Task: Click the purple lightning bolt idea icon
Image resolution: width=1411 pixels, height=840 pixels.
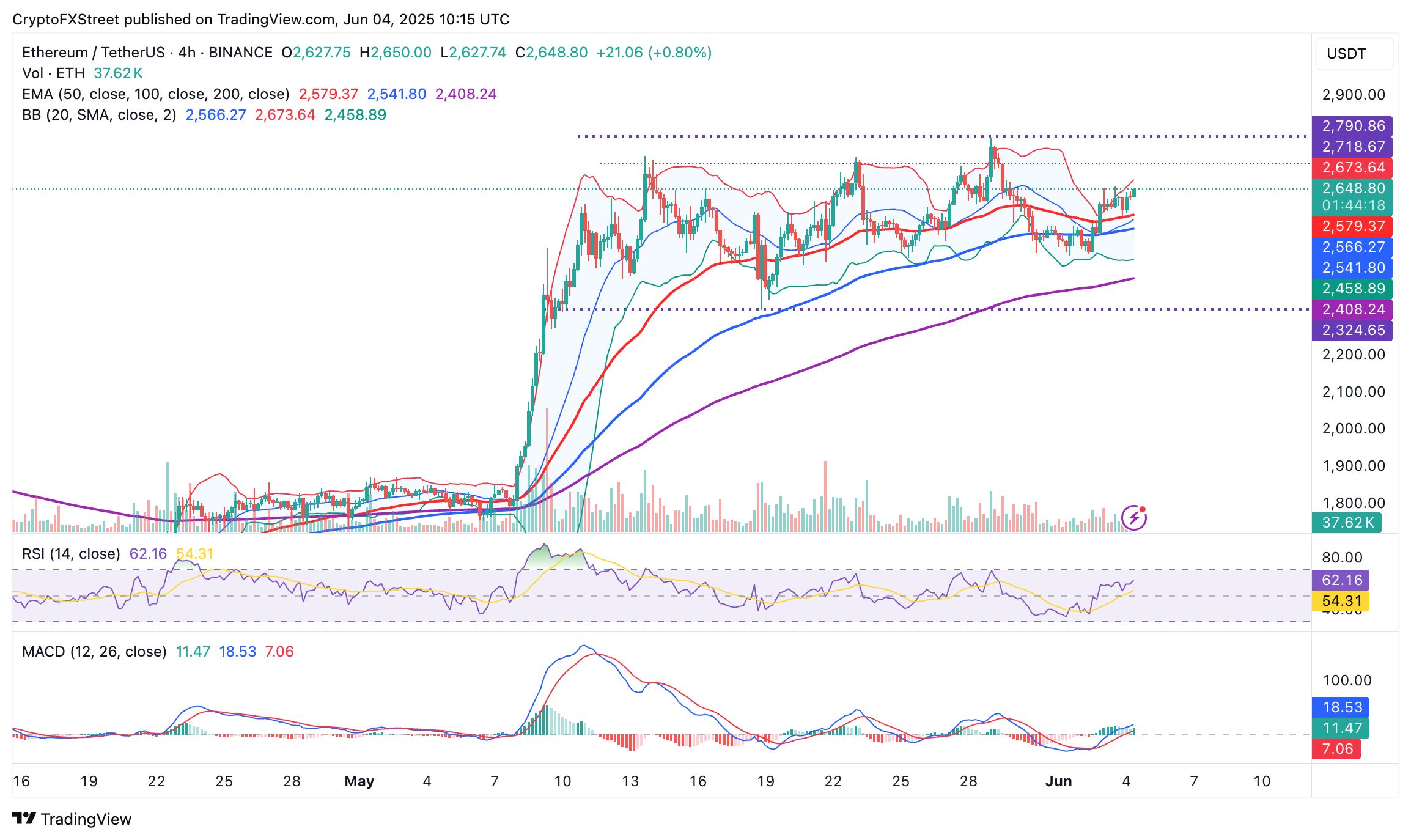Action: tap(1133, 518)
